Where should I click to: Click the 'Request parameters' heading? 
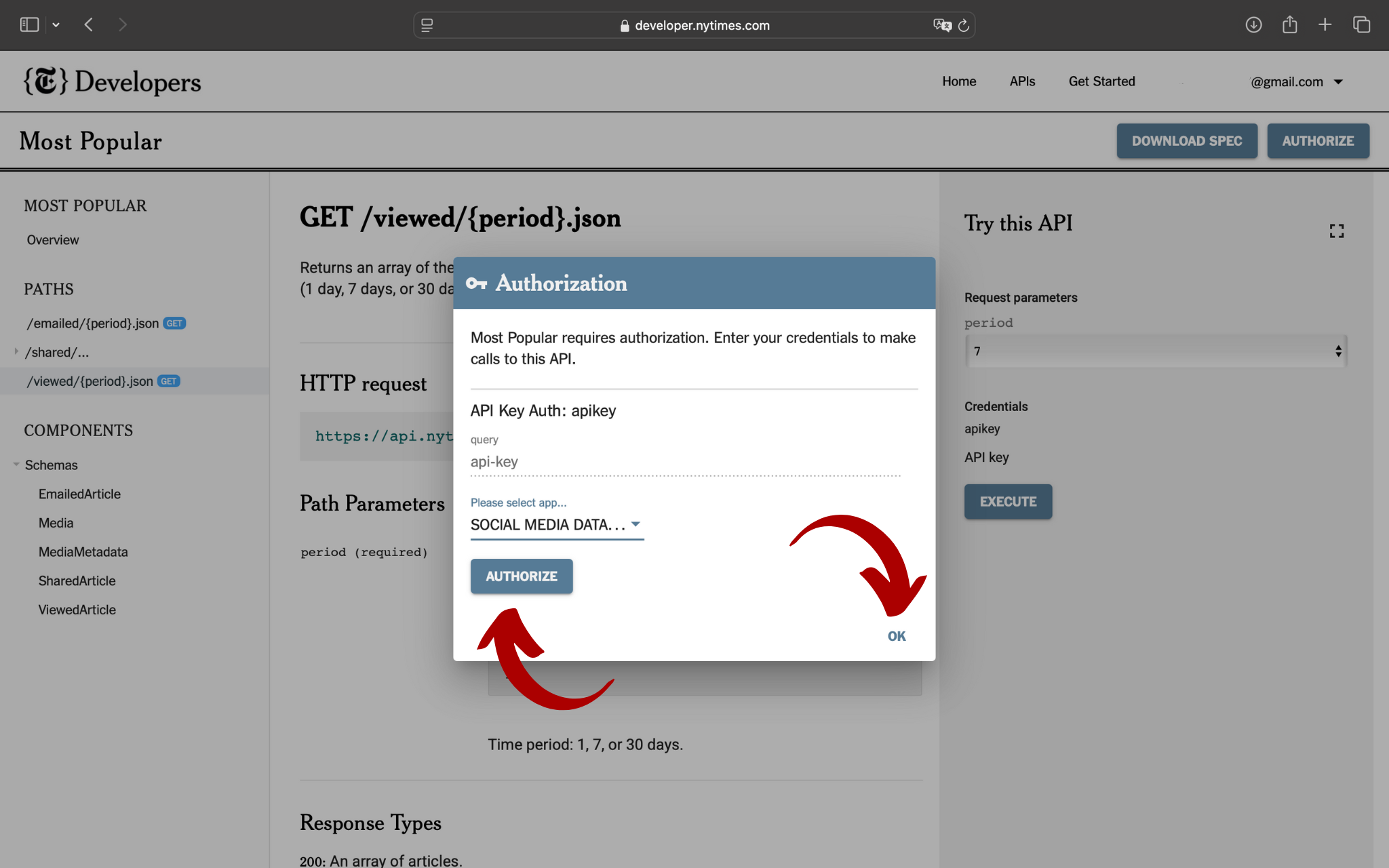pyautogui.click(x=1021, y=298)
